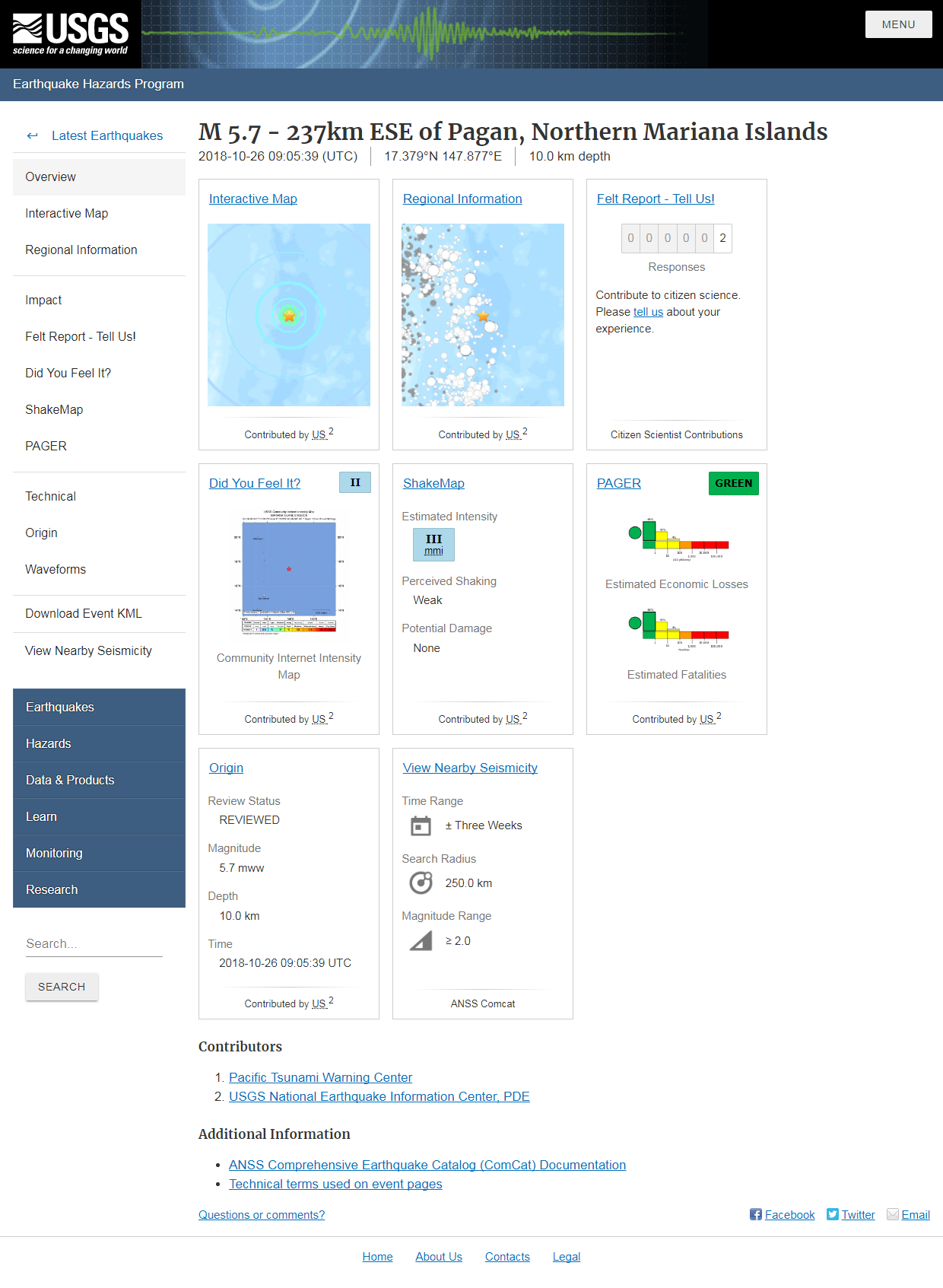Click the Estimated Economic Losses chart
This screenshot has width=943, height=1288.
point(677,539)
